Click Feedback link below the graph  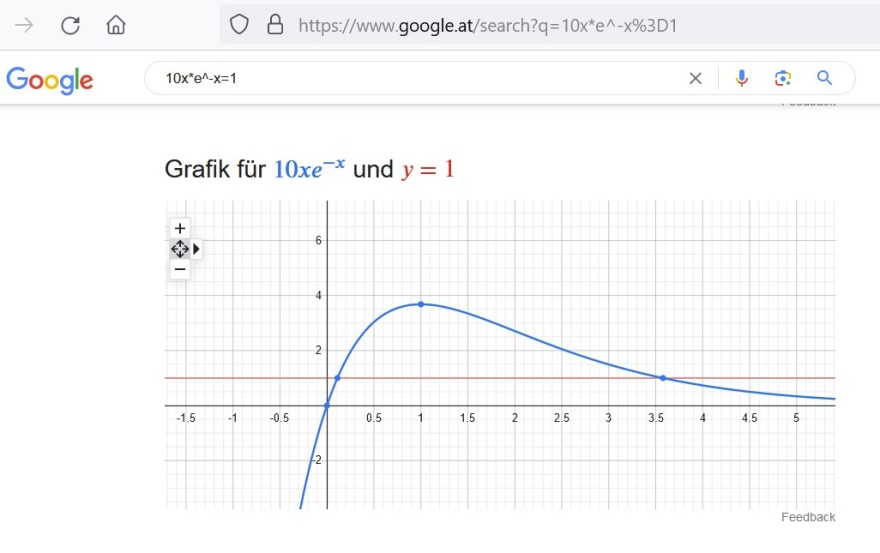point(808,517)
